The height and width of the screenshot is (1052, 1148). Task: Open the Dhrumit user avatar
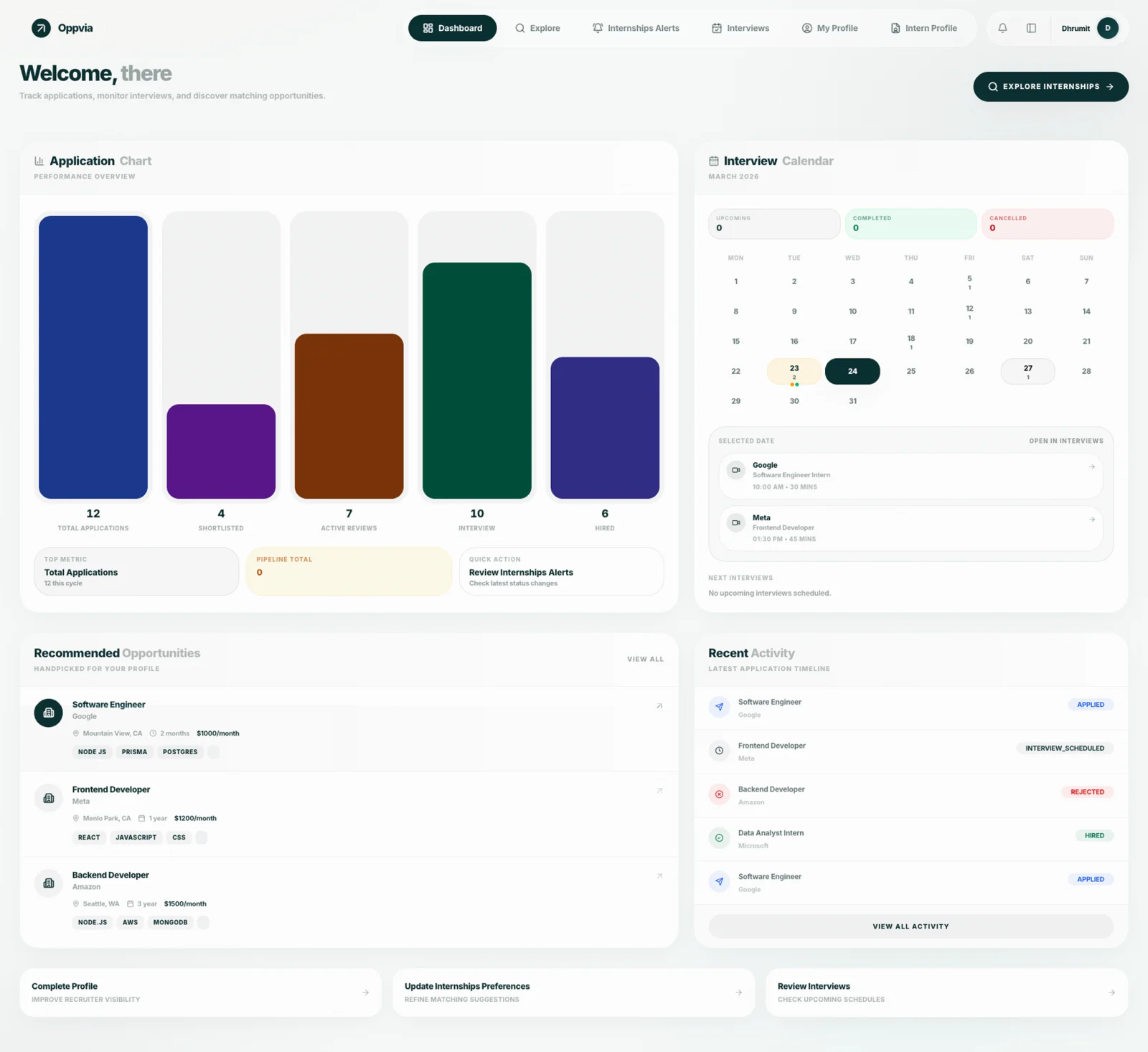point(1107,28)
